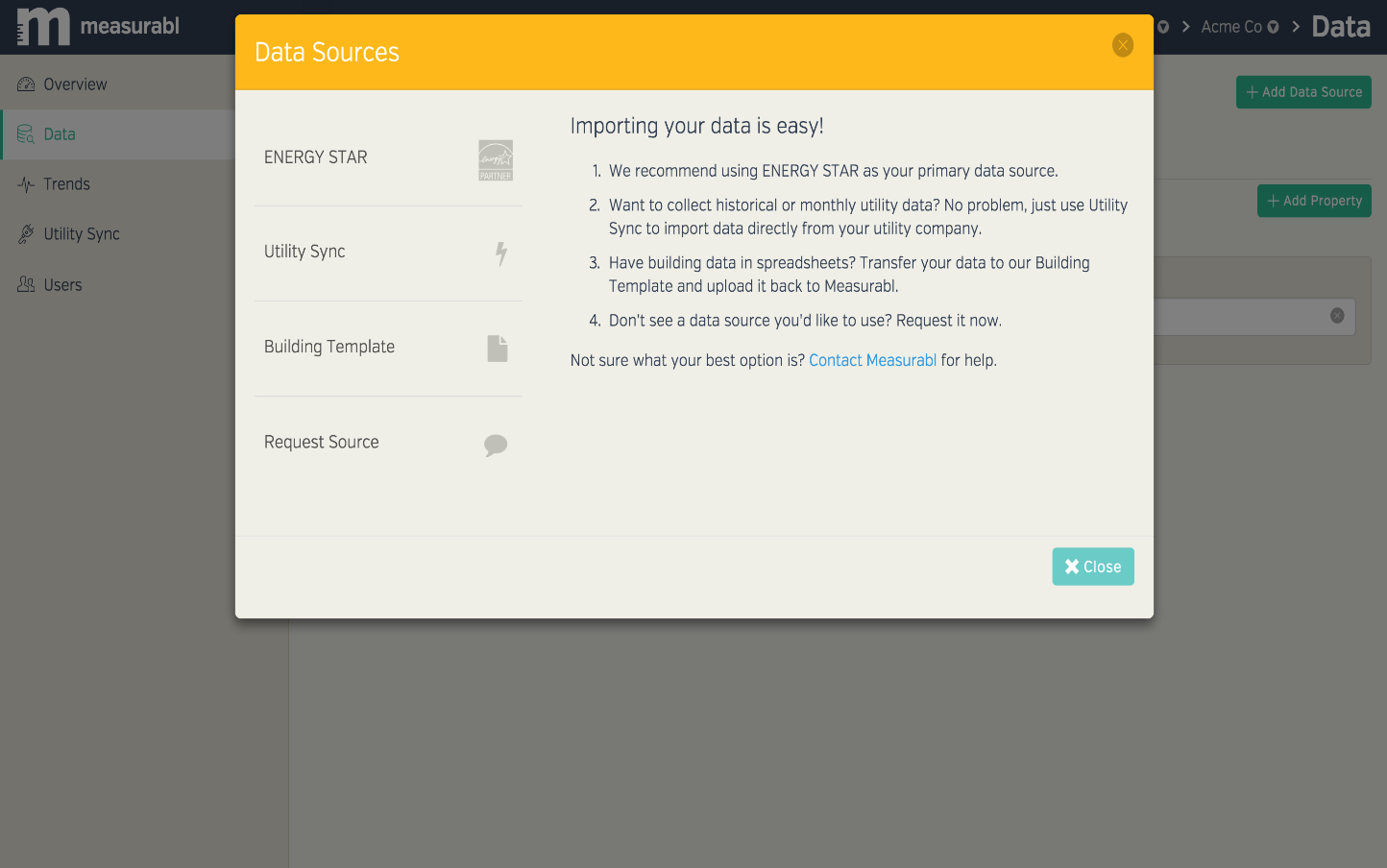This screenshot has width=1387, height=868.
Task: Click the 'Importing your data is easy!' heading
Action: coord(697,126)
